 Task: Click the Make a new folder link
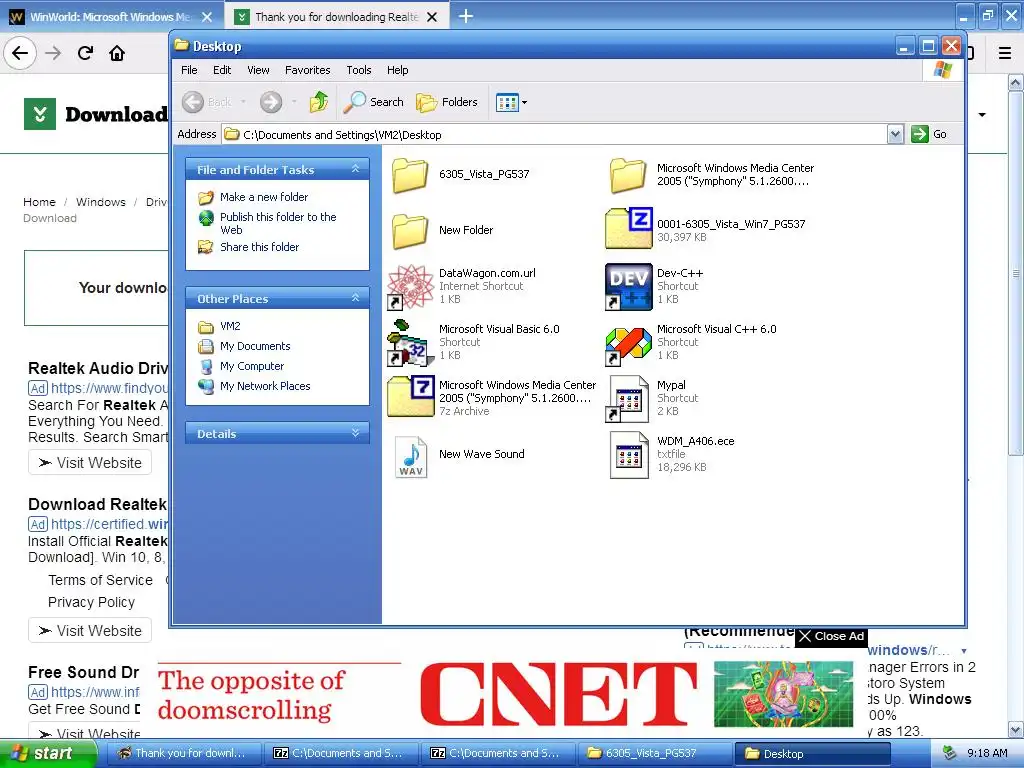point(264,197)
